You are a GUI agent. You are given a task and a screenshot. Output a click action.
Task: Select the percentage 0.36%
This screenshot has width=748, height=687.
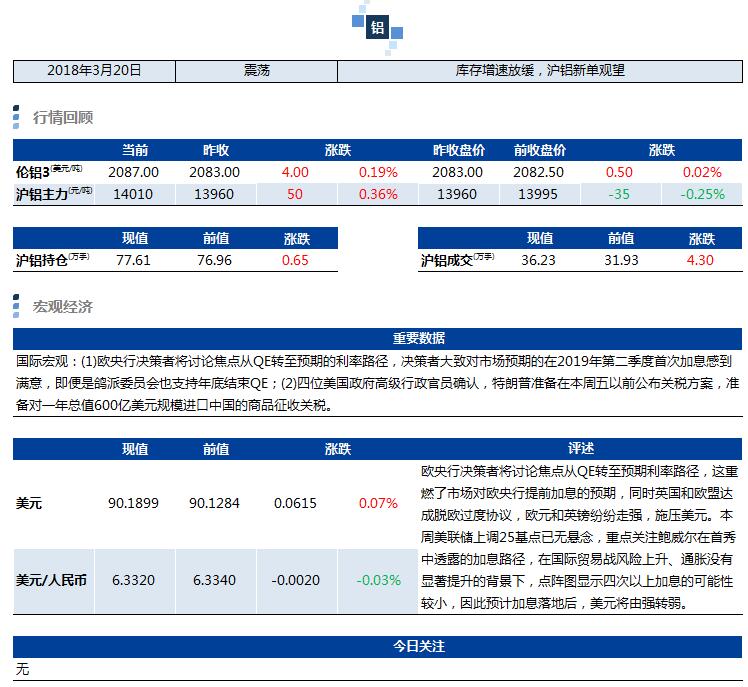pyautogui.click(x=378, y=194)
